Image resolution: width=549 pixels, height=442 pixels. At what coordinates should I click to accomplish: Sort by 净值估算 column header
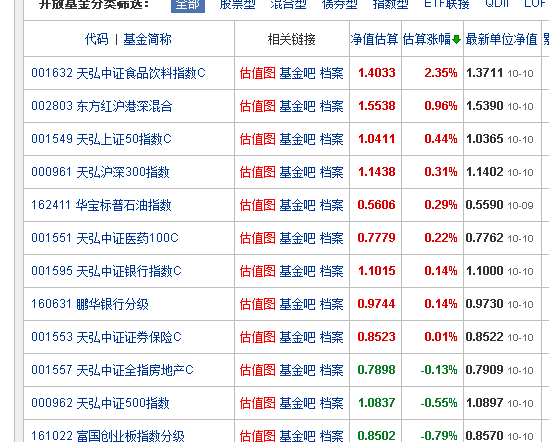[x=375, y=39]
